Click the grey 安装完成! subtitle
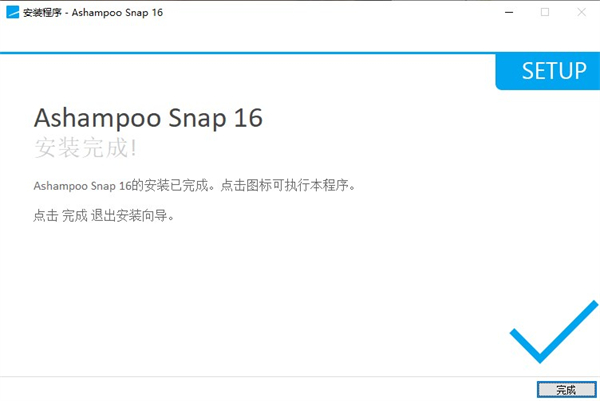The image size is (600, 401). tap(85, 148)
